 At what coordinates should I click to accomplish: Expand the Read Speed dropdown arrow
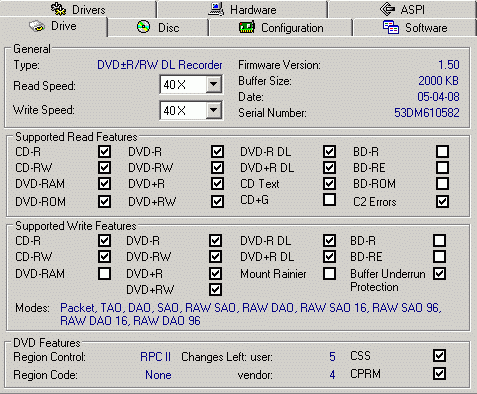(x=213, y=84)
